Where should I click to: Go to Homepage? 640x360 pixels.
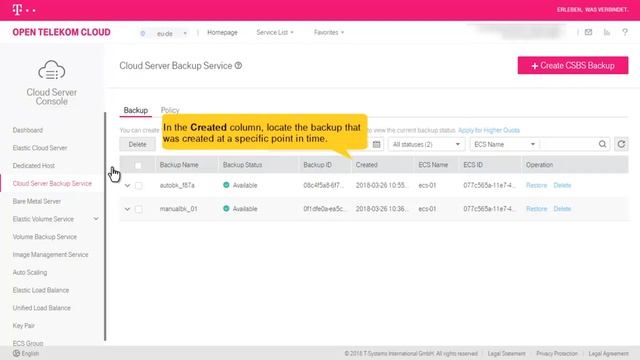click(222, 32)
